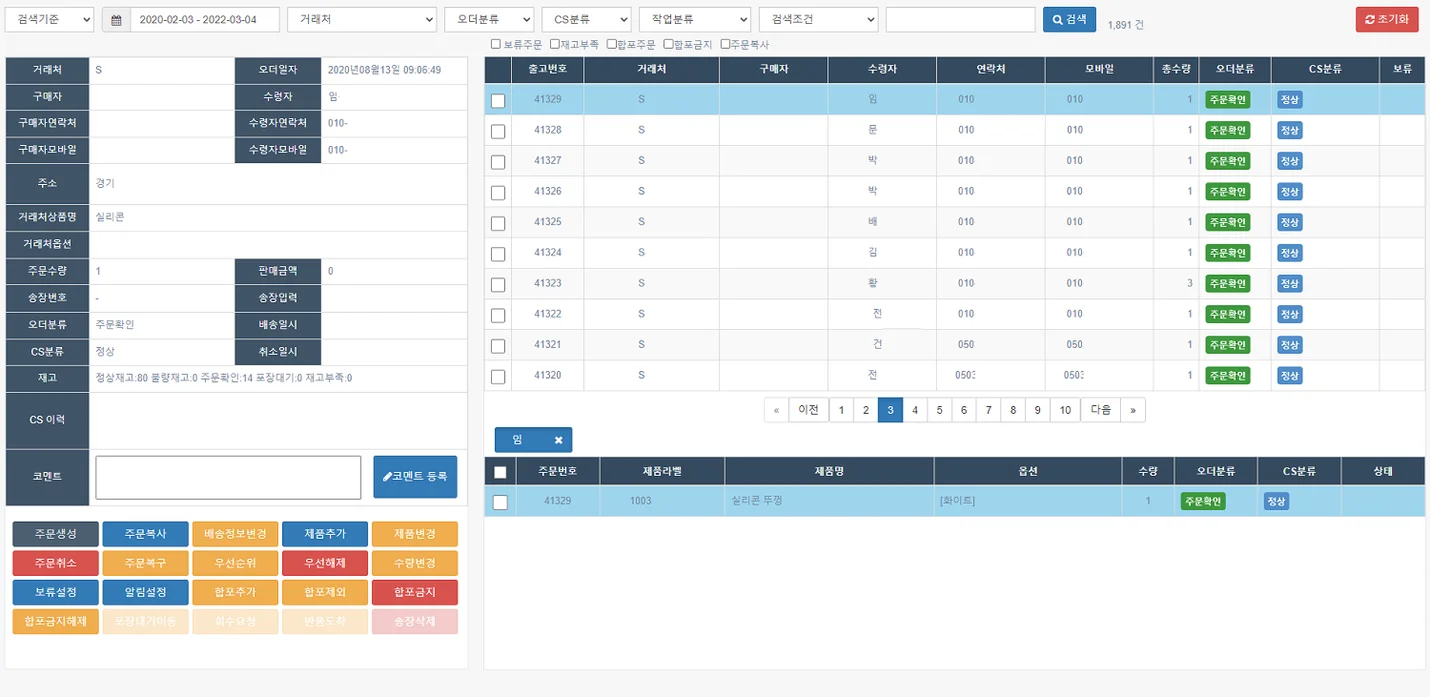Close the 임 recipient tag with the X
Screen dimensions: 1430x697
point(558,440)
